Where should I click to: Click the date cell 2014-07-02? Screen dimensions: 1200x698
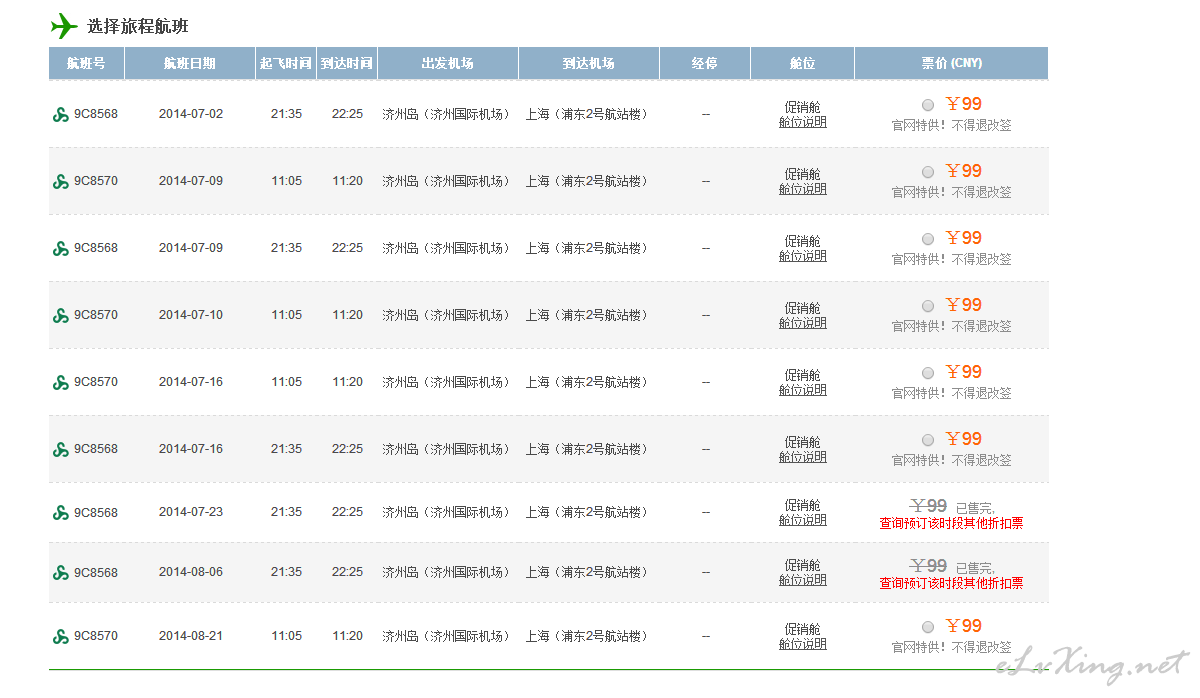tap(191, 114)
